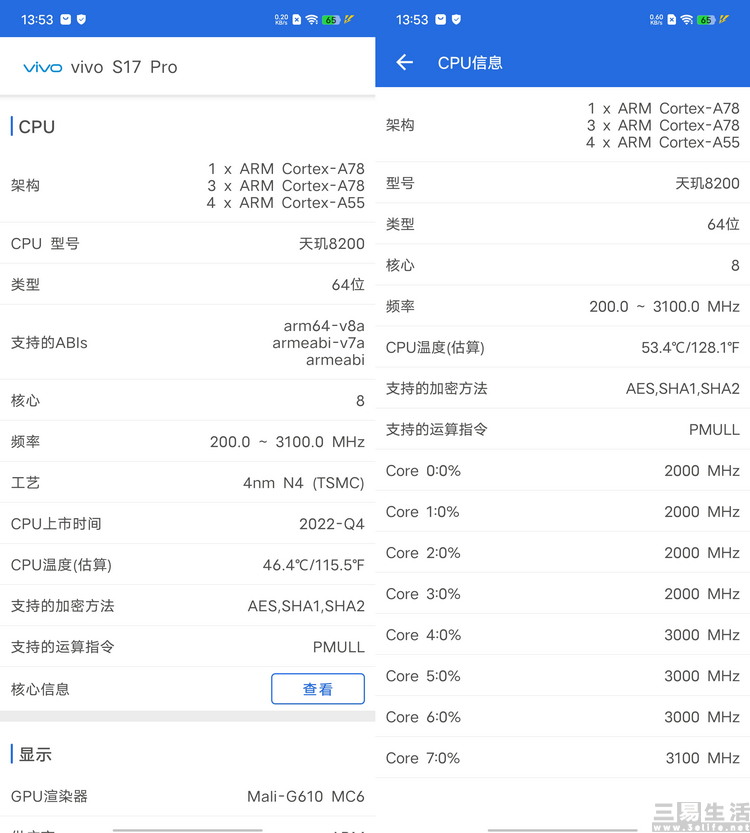Tap the GPU渲染器 Mali-G610 MC6 row

pyautogui.click(x=188, y=796)
